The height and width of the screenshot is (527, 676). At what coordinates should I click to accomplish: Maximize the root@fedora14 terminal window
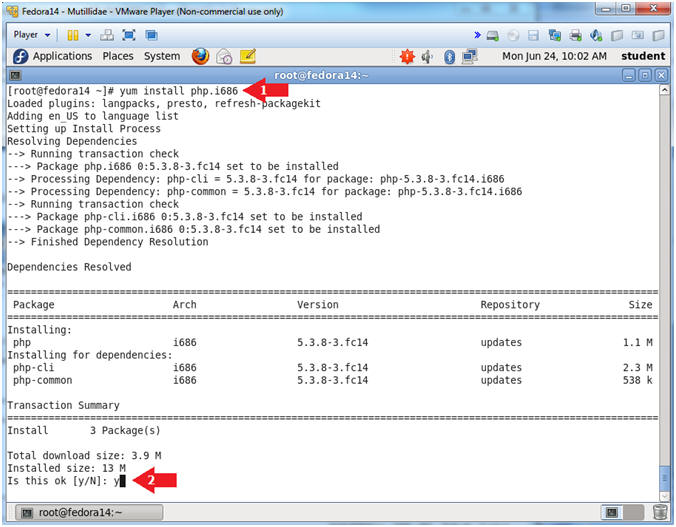[x=645, y=76]
